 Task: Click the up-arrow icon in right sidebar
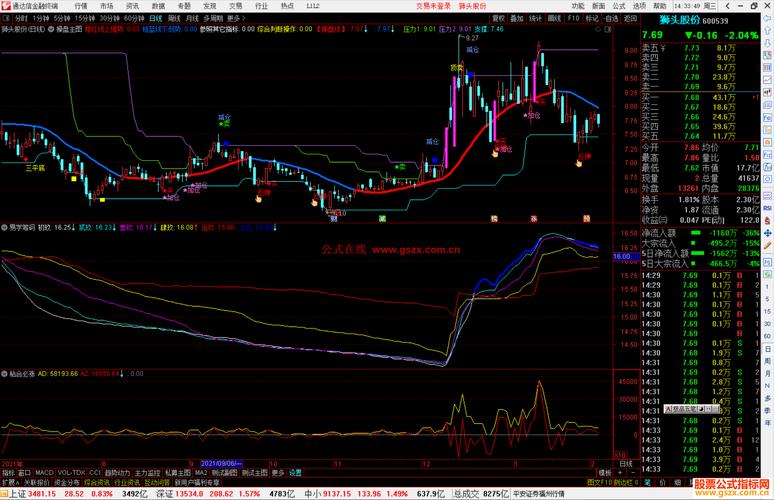coord(768,31)
